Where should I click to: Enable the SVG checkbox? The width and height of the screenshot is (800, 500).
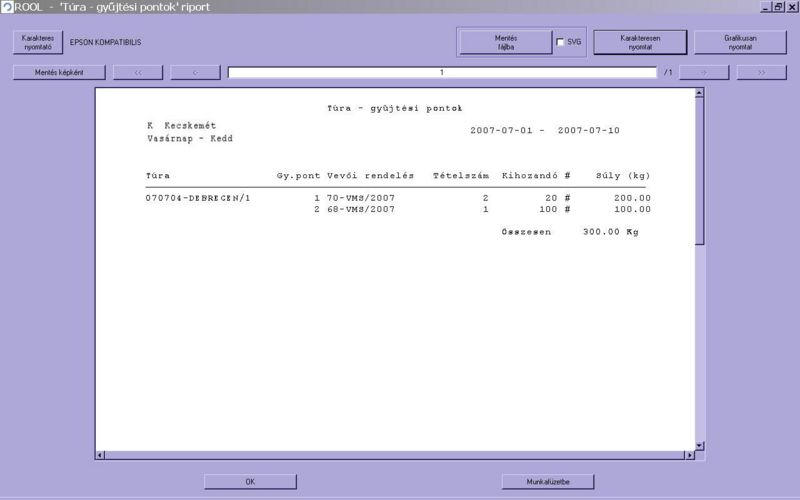coord(560,43)
